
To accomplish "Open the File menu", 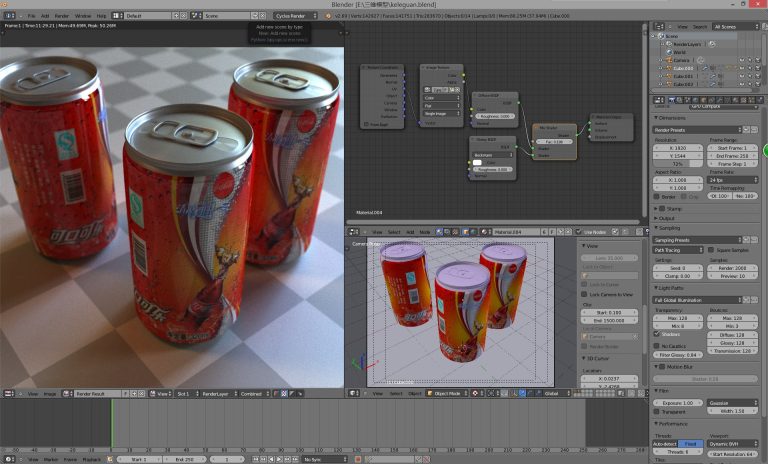I will (x=32, y=16).
